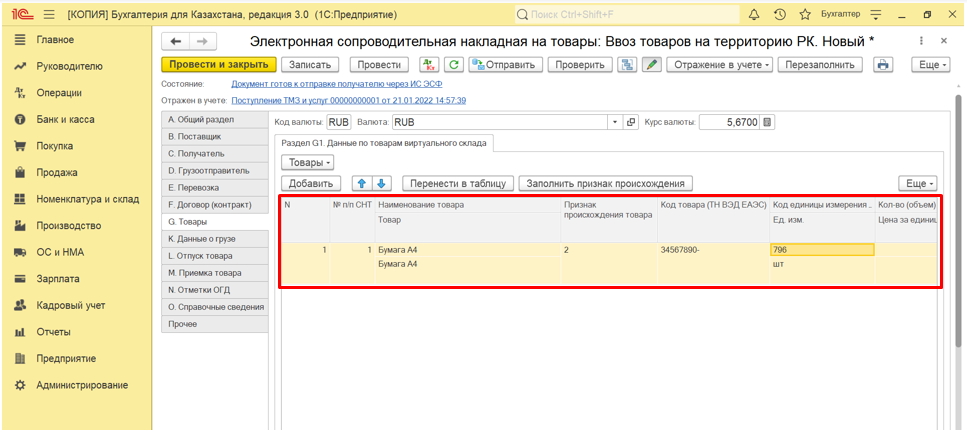Open calculator for Курс валюты field
Screen dimensions: 967x439
pos(767,122)
